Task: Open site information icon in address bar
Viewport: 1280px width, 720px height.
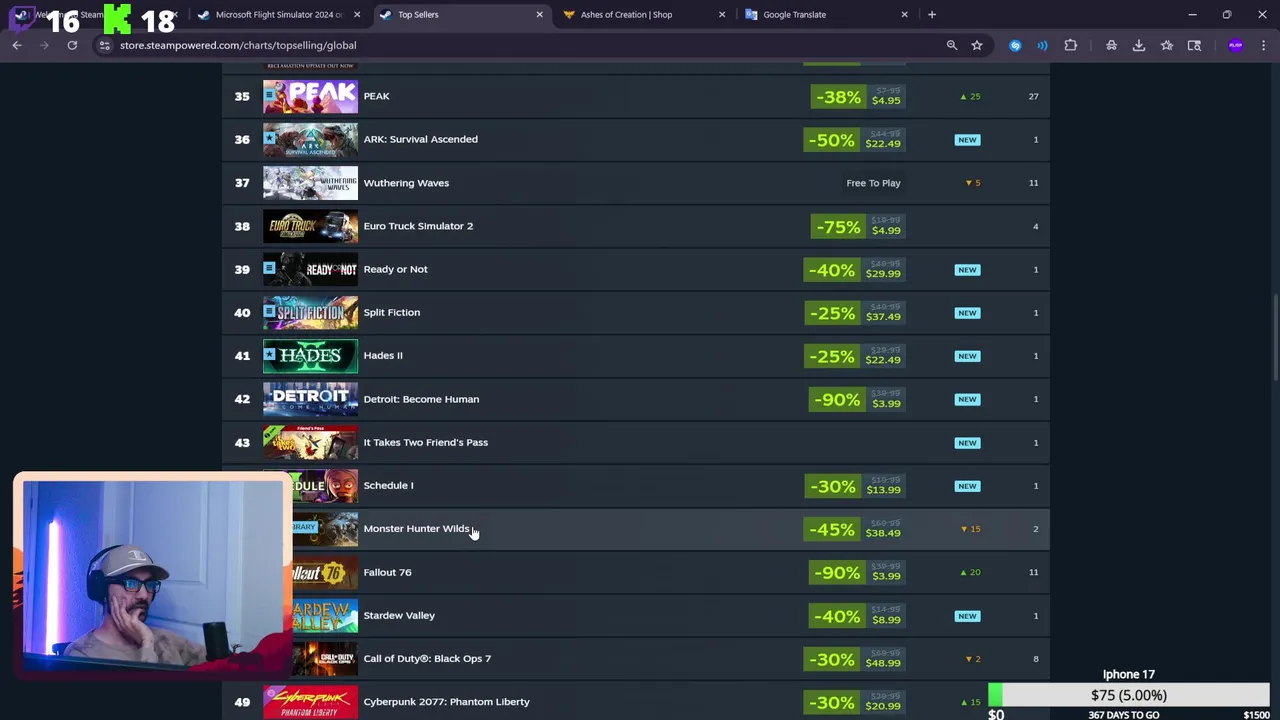Action: (x=104, y=45)
